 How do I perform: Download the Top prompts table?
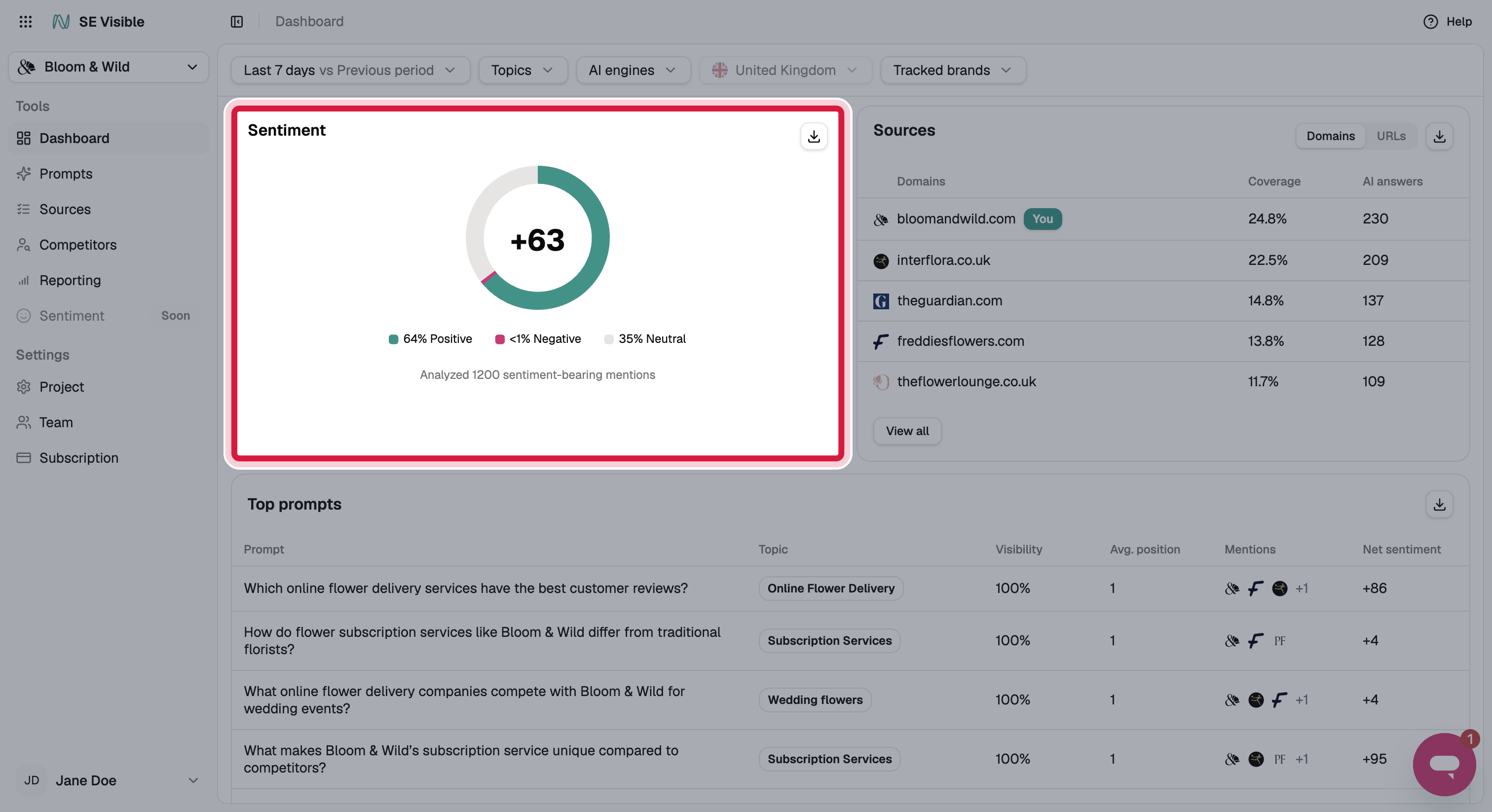tap(1439, 505)
